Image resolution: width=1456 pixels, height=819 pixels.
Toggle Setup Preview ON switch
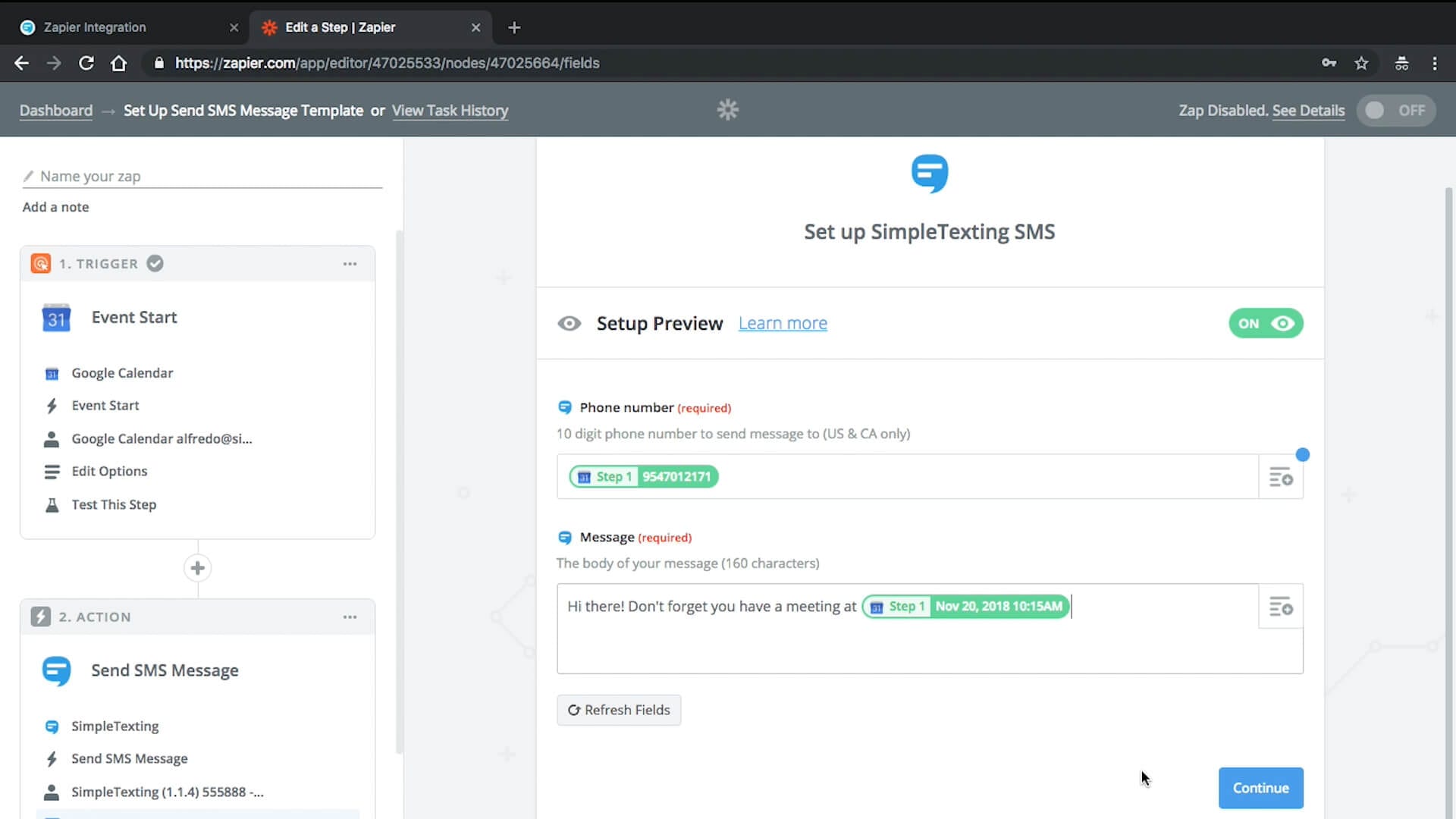point(1266,324)
